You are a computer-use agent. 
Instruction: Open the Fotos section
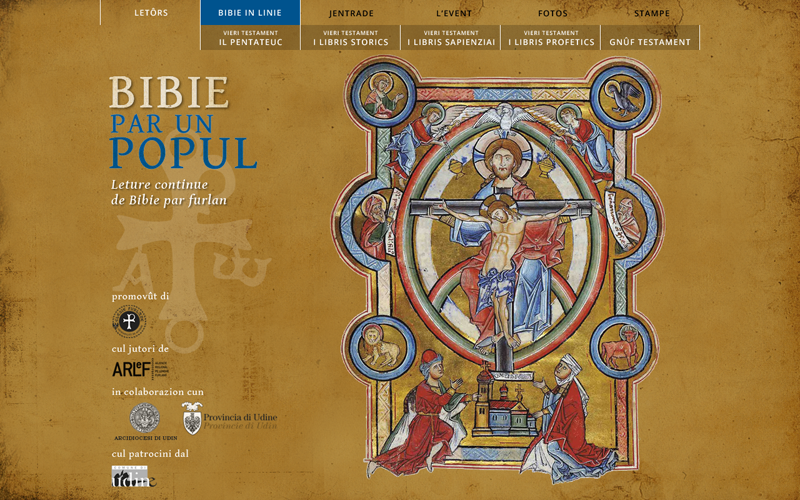[553, 13]
